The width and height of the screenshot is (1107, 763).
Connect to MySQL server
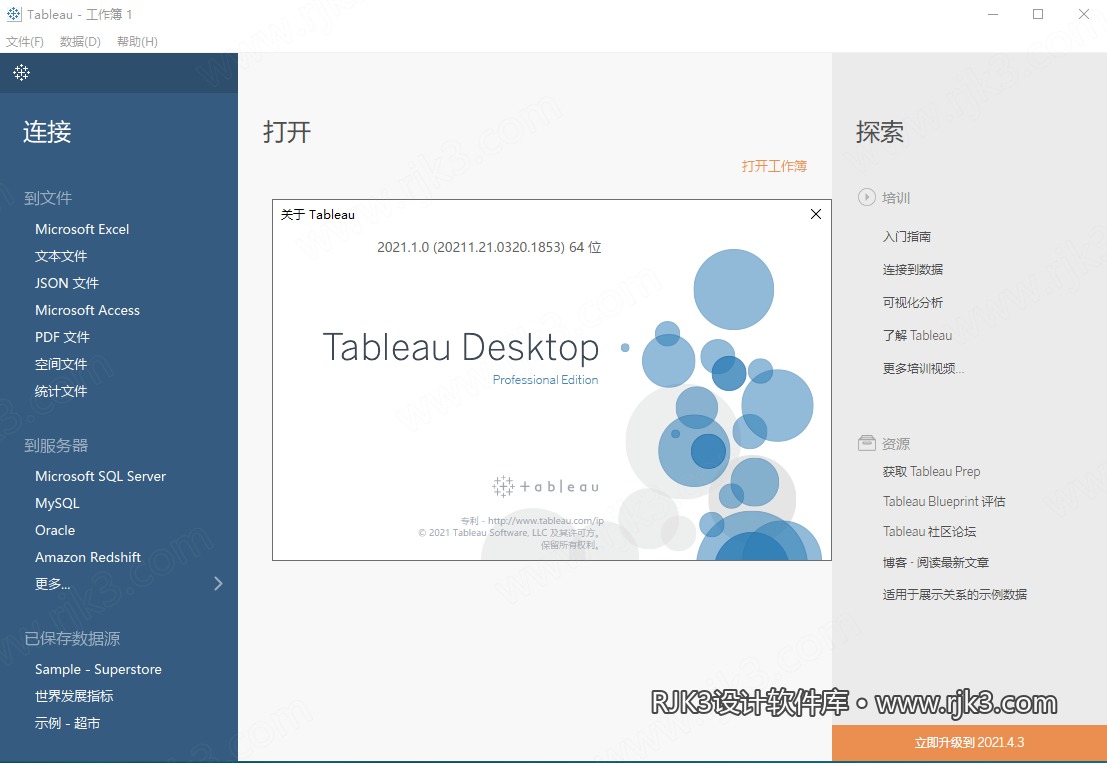coord(57,503)
